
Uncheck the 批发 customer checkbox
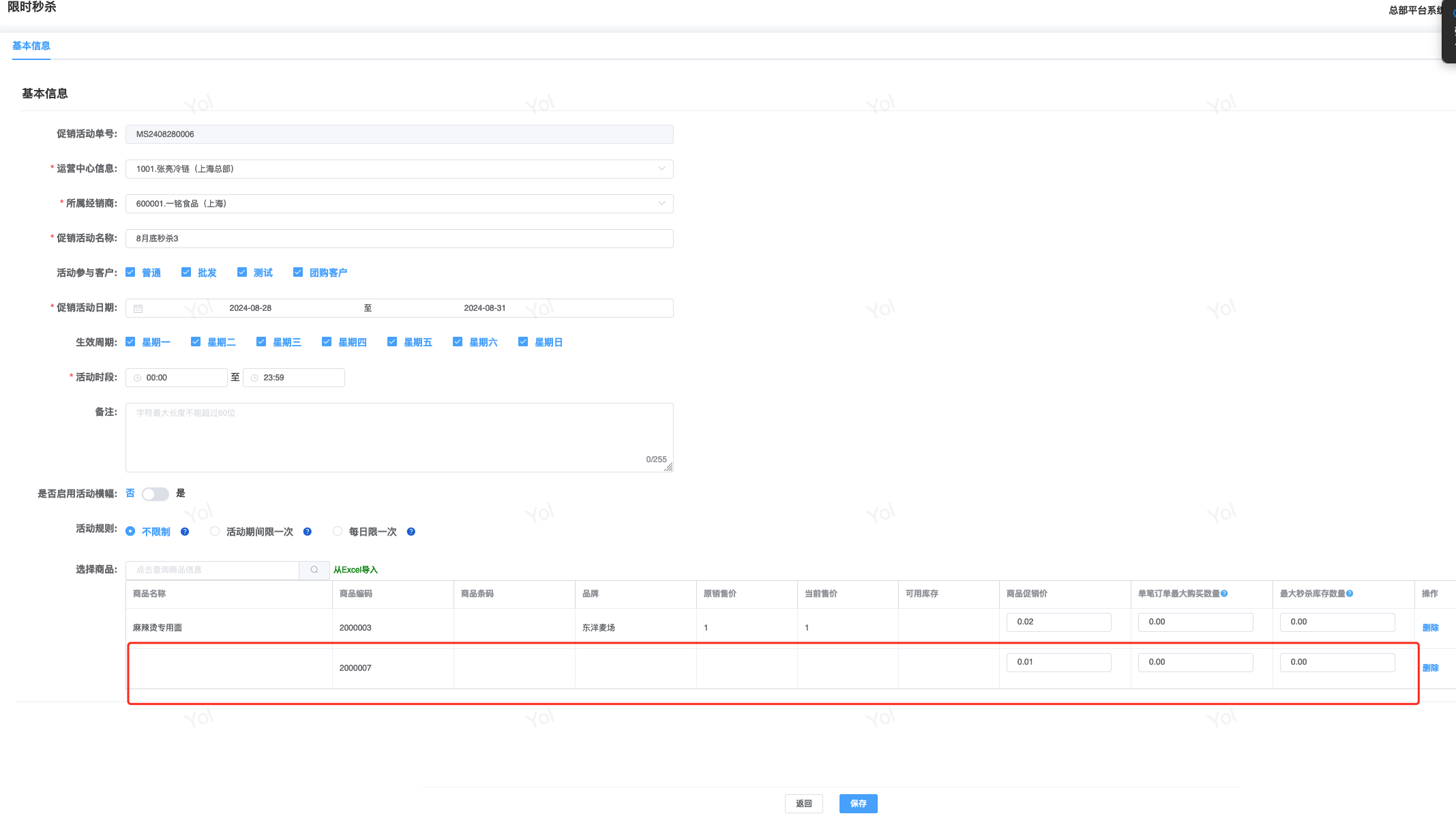tap(186, 273)
